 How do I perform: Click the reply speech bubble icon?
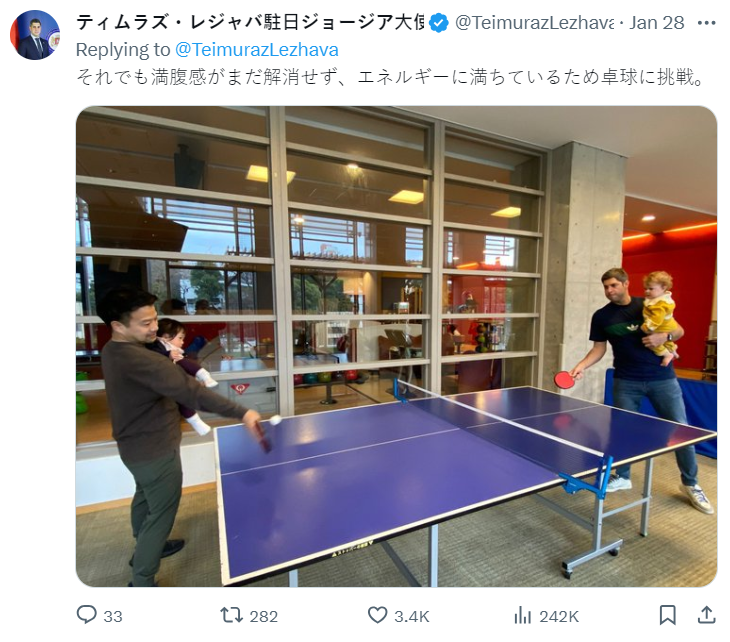(x=87, y=615)
